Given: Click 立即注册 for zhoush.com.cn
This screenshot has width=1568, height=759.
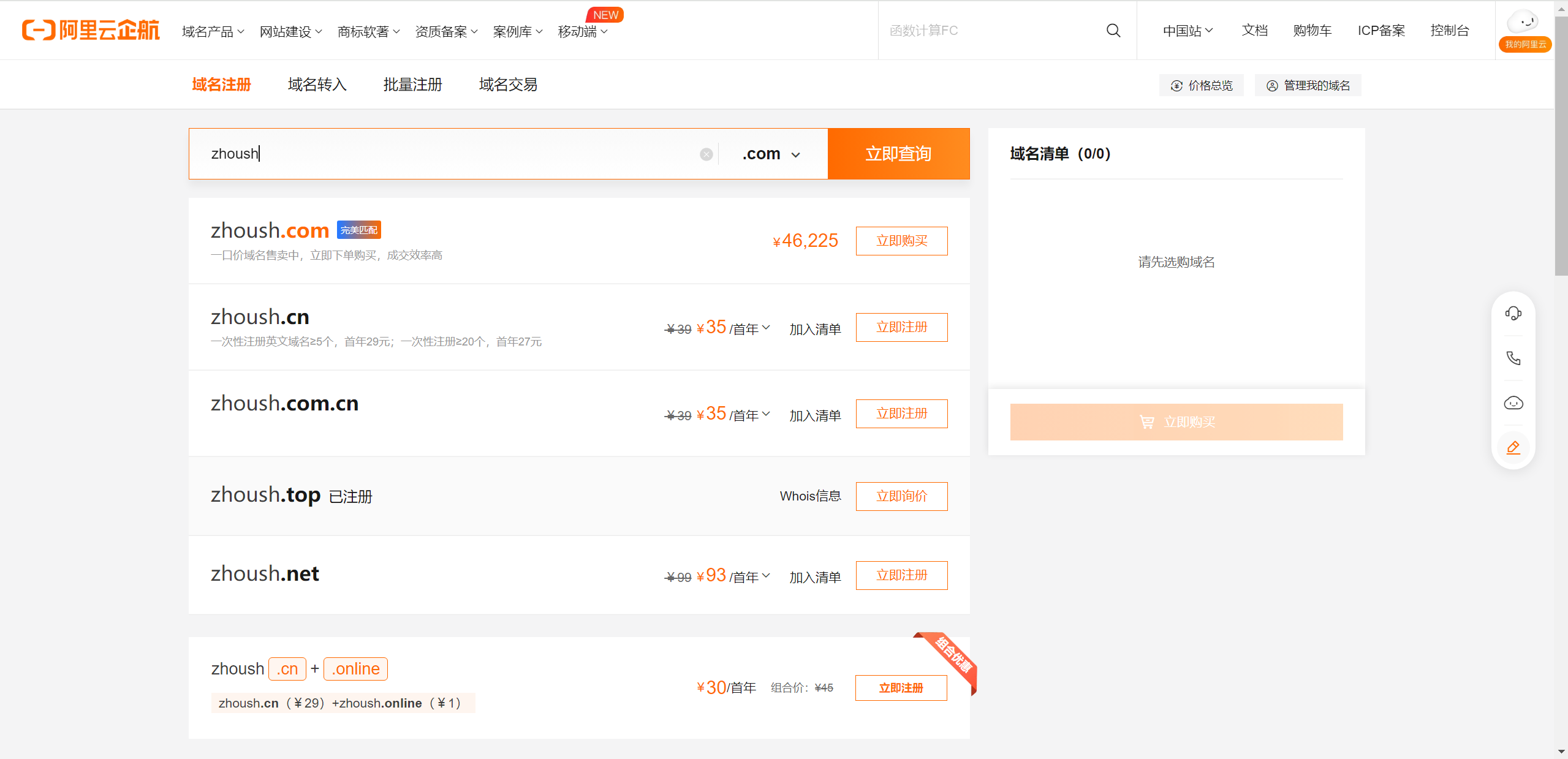Looking at the screenshot, I should click(901, 413).
